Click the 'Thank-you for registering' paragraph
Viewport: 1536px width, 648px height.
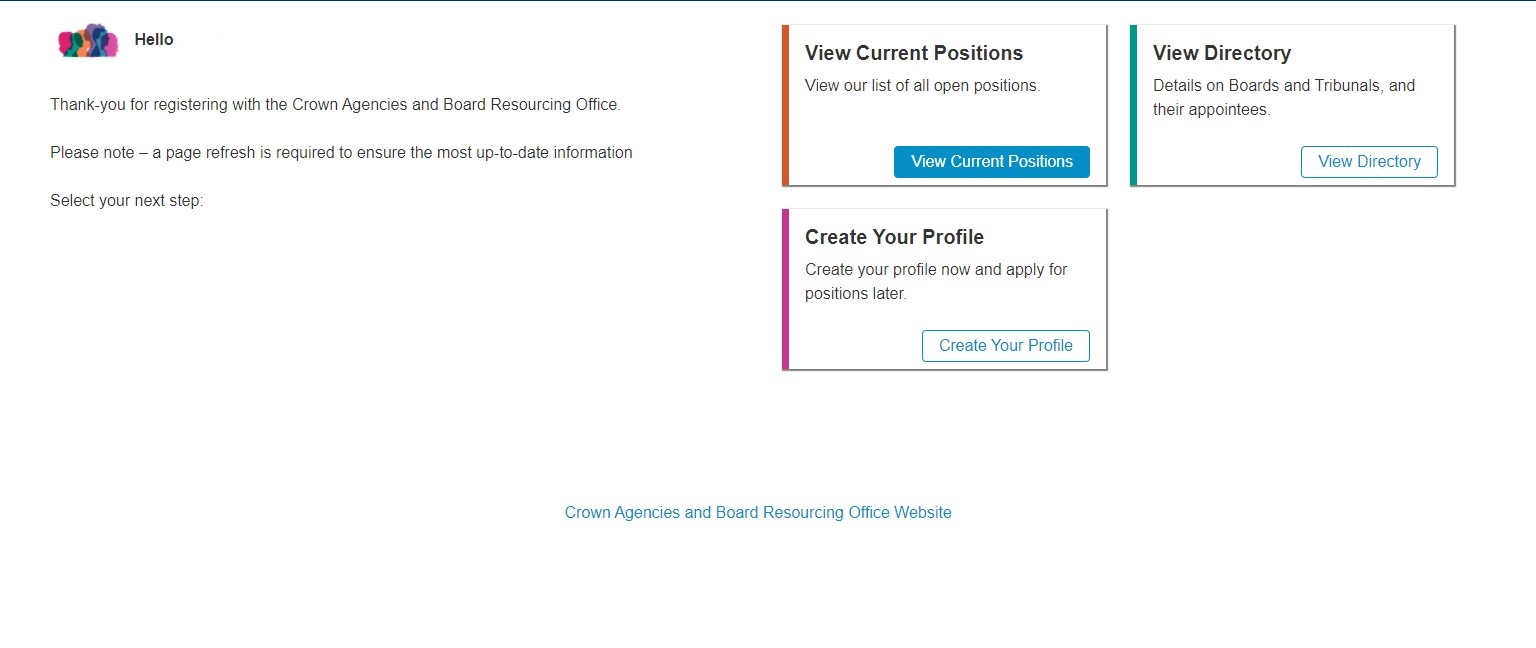(x=335, y=105)
